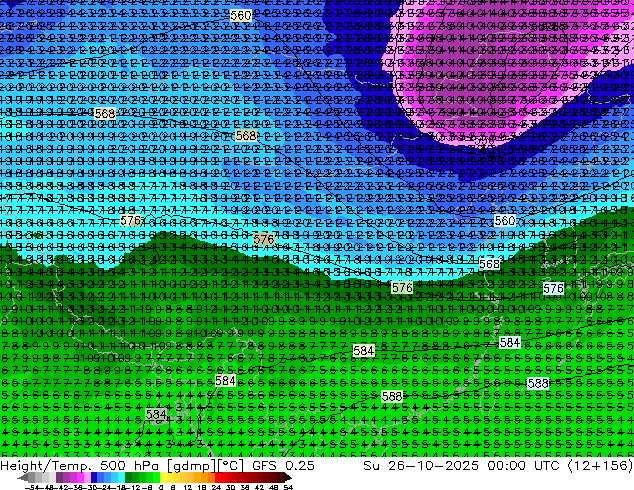Screen dimensions: 634x490
Task: Click the '-12' legend scale value
Action: coord(133,488)
